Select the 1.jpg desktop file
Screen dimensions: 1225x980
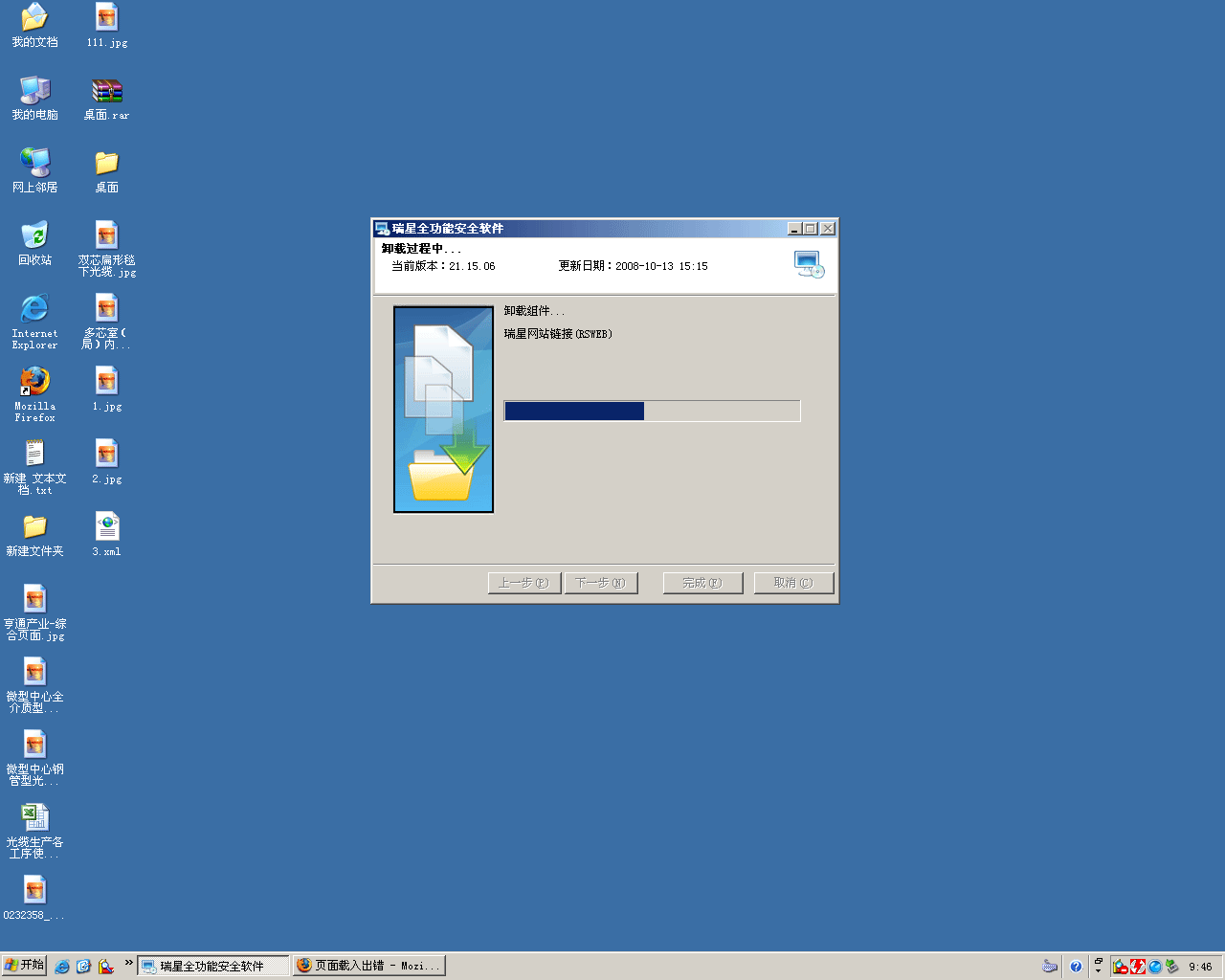click(107, 389)
